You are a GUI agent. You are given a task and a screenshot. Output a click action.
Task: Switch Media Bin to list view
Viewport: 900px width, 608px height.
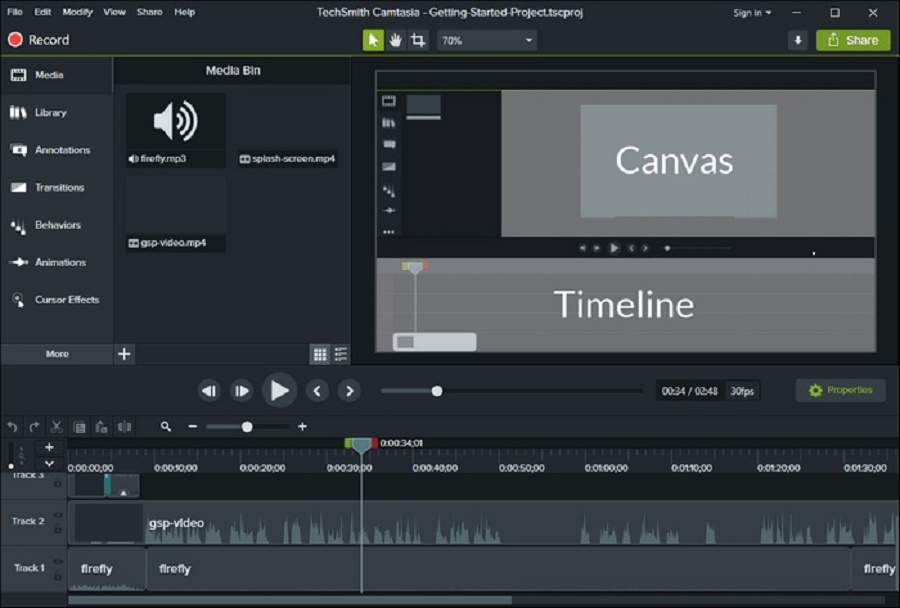click(341, 353)
